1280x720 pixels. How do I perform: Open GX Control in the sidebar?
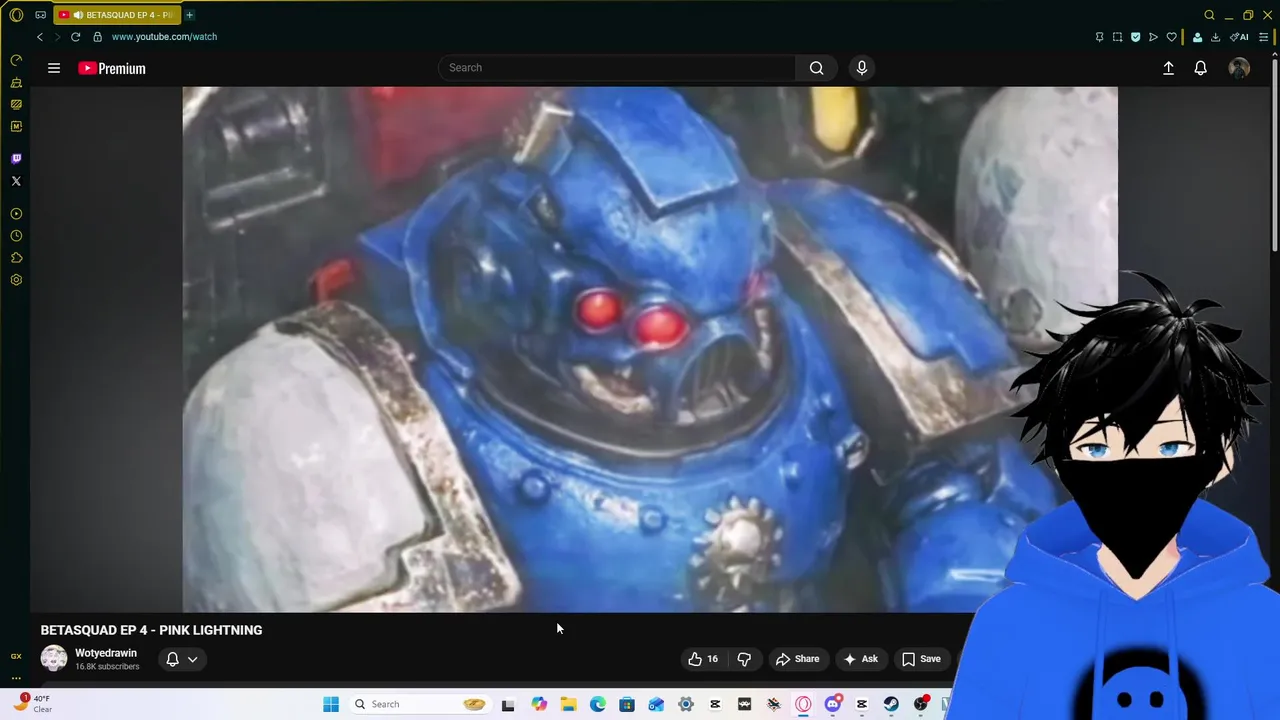[x=16, y=61]
